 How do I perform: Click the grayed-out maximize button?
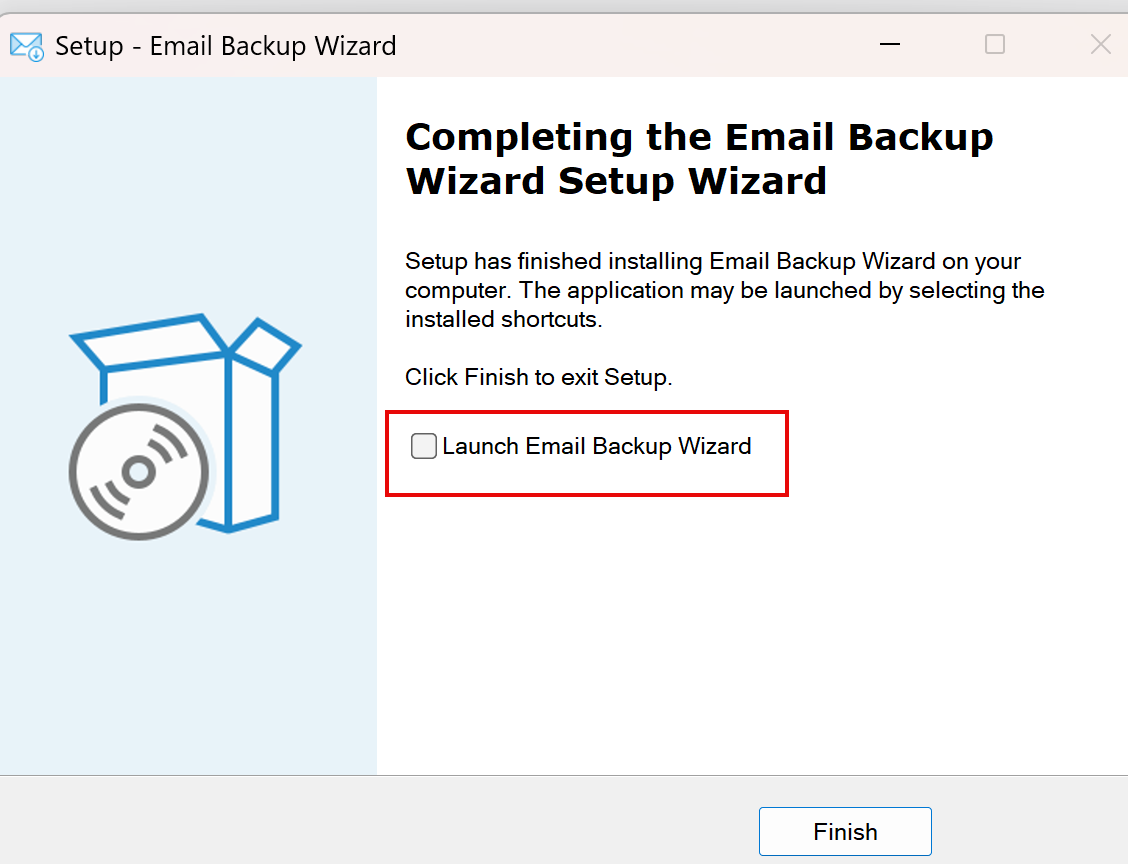(x=995, y=45)
